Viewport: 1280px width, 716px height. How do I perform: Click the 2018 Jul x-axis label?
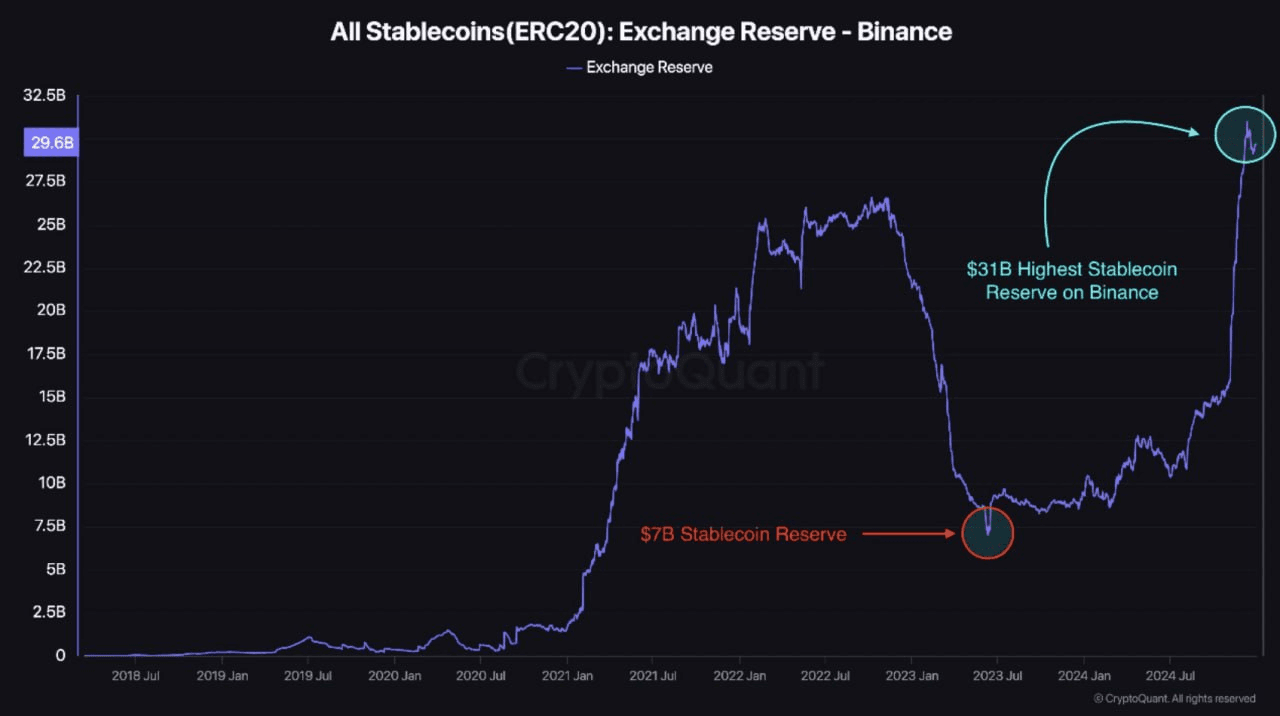137,677
